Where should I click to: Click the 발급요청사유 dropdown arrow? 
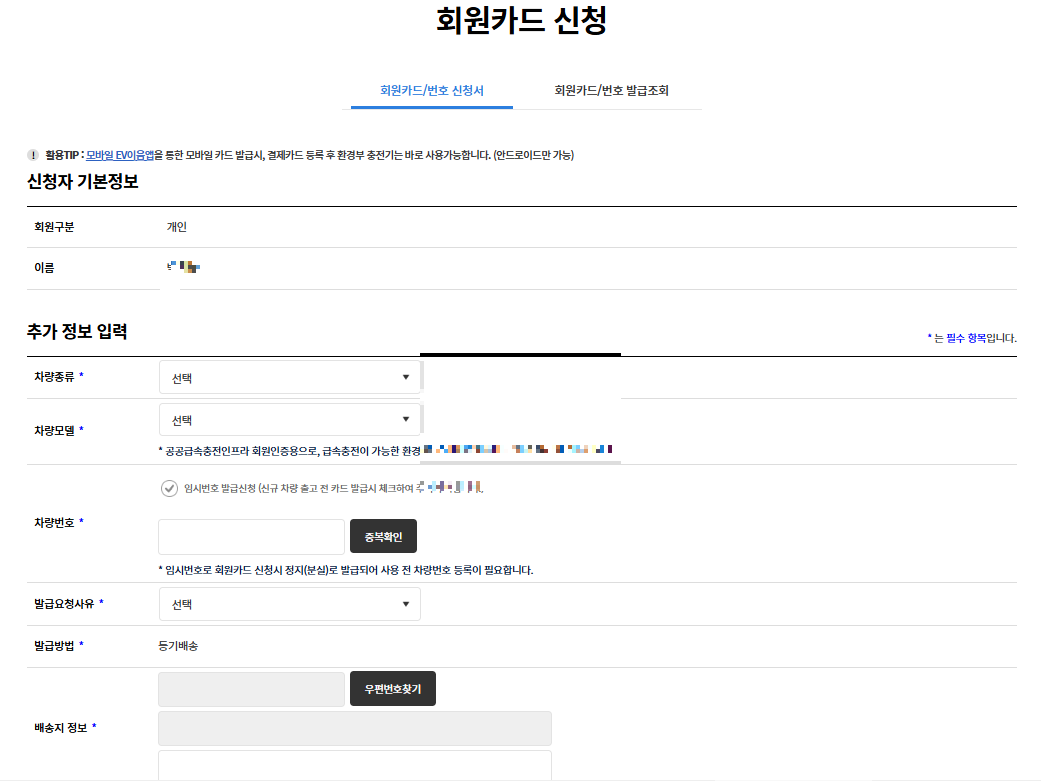click(406, 604)
